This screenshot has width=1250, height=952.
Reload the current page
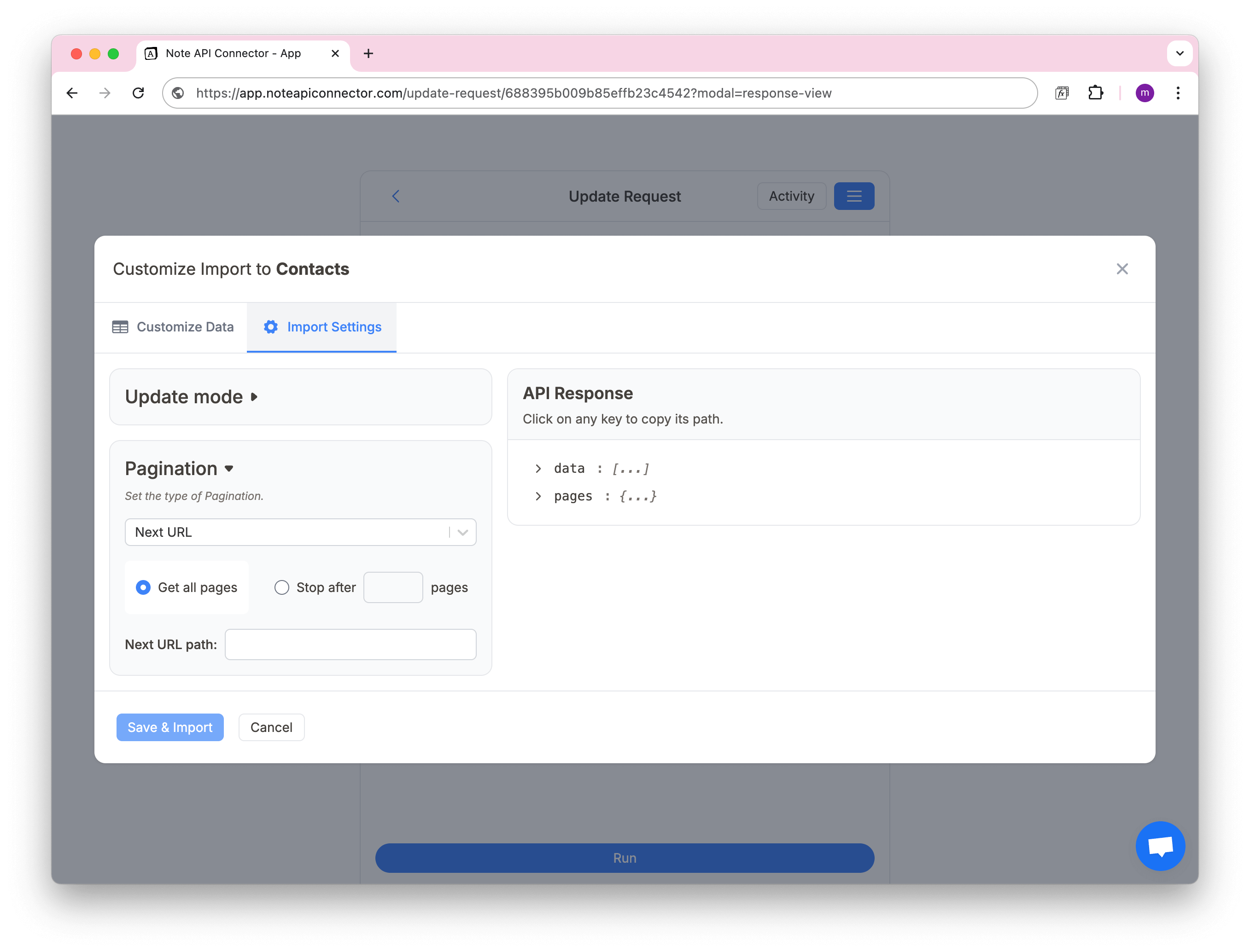[138, 93]
